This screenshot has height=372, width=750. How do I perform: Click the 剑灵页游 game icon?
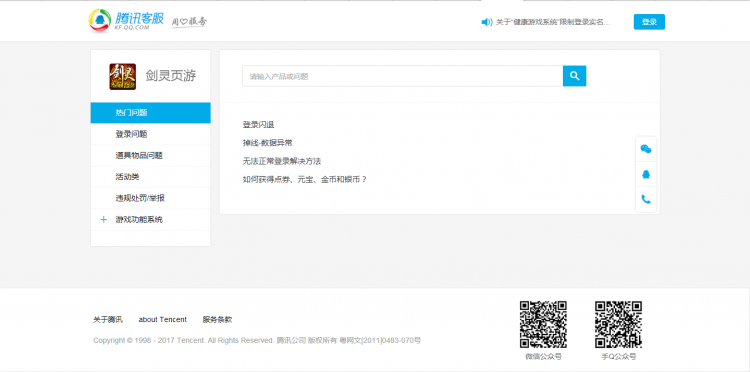[122, 77]
